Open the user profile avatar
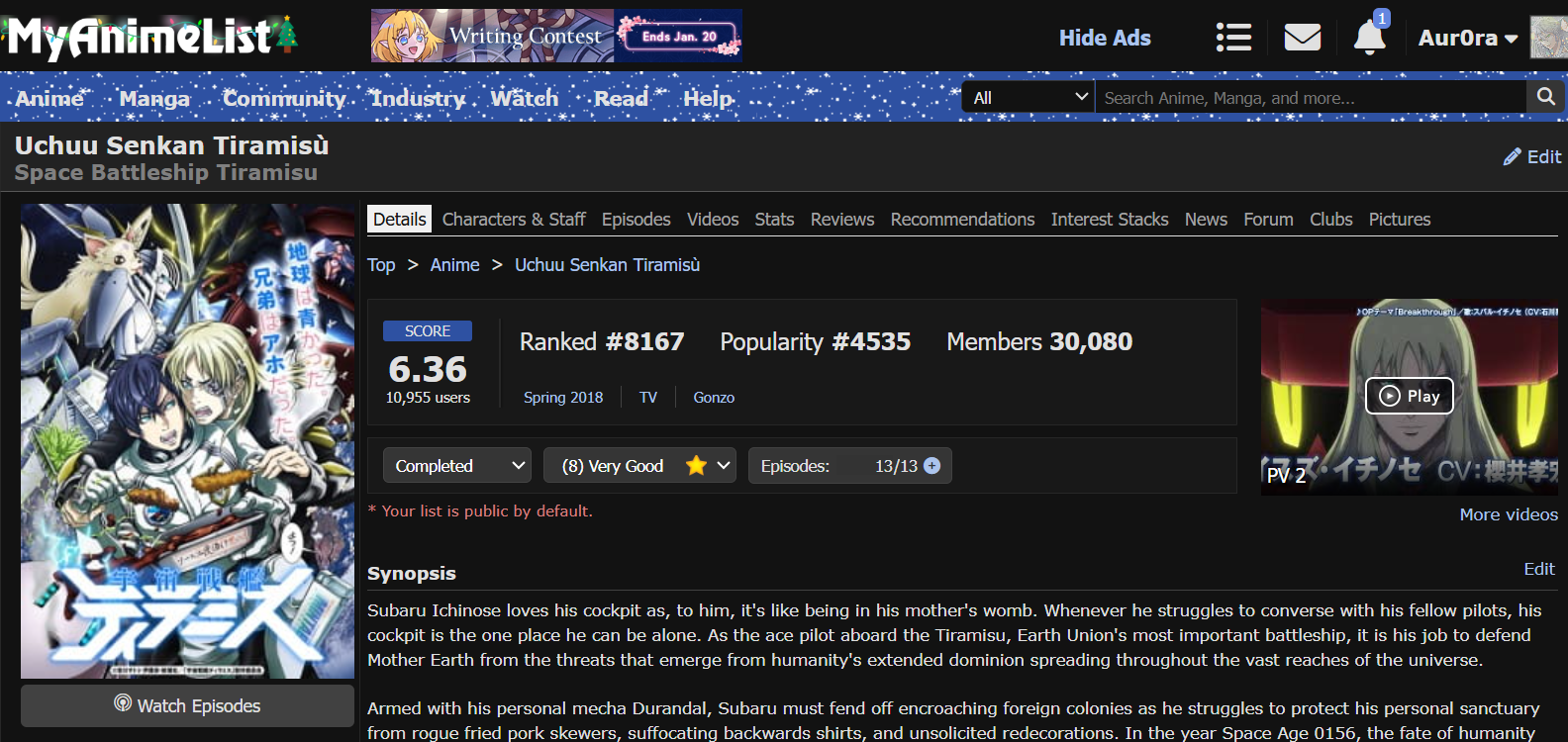Viewport: 1568px width, 742px height. [x=1549, y=38]
